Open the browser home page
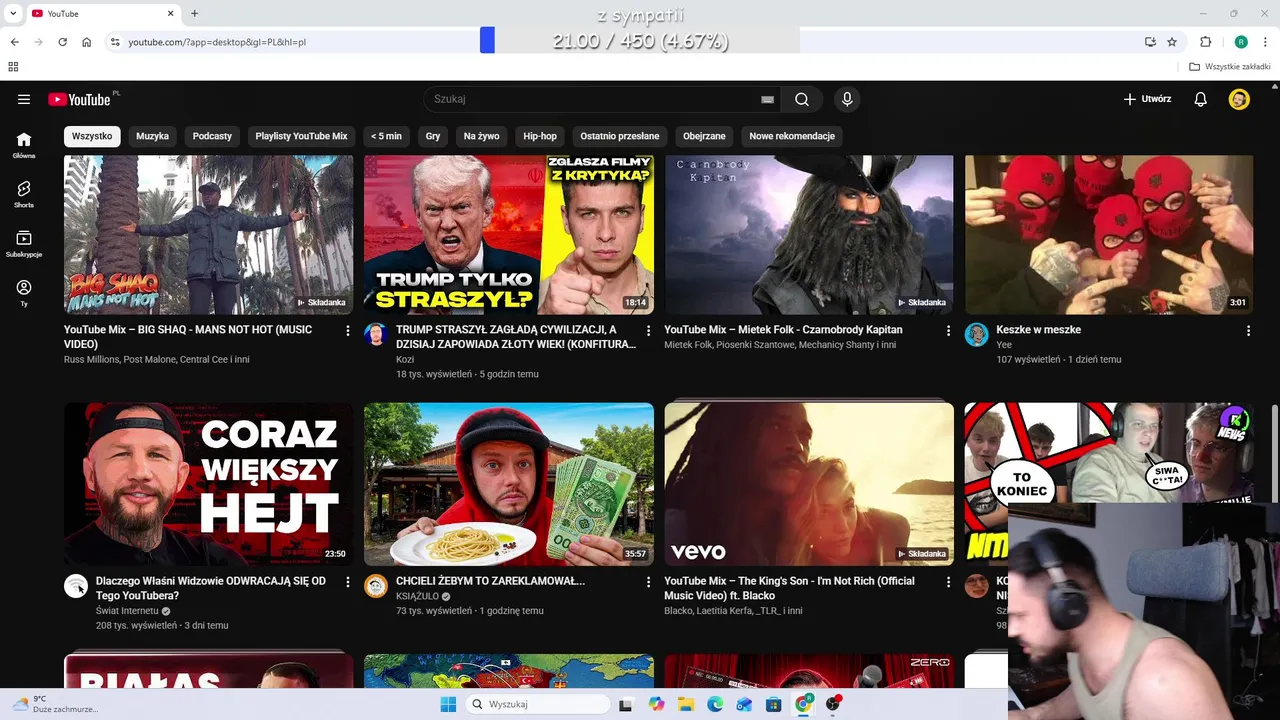The width and height of the screenshot is (1280, 720). tap(87, 42)
